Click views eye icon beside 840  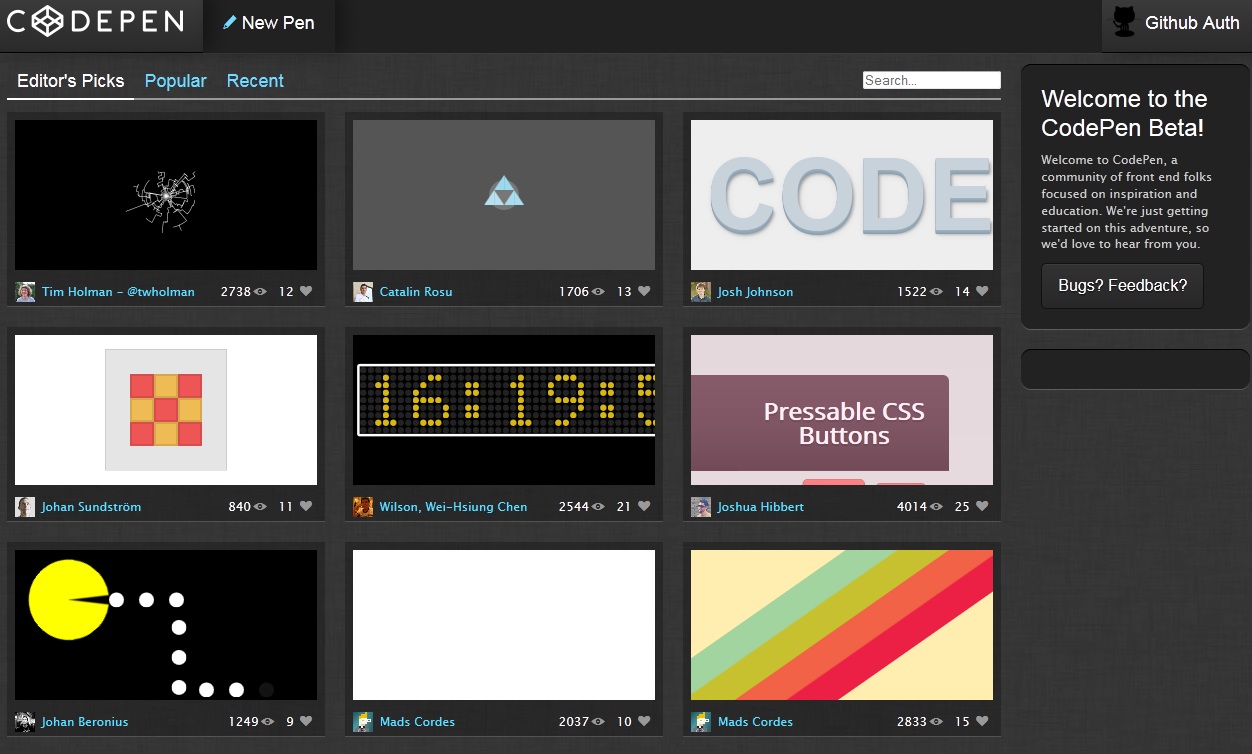pos(260,507)
